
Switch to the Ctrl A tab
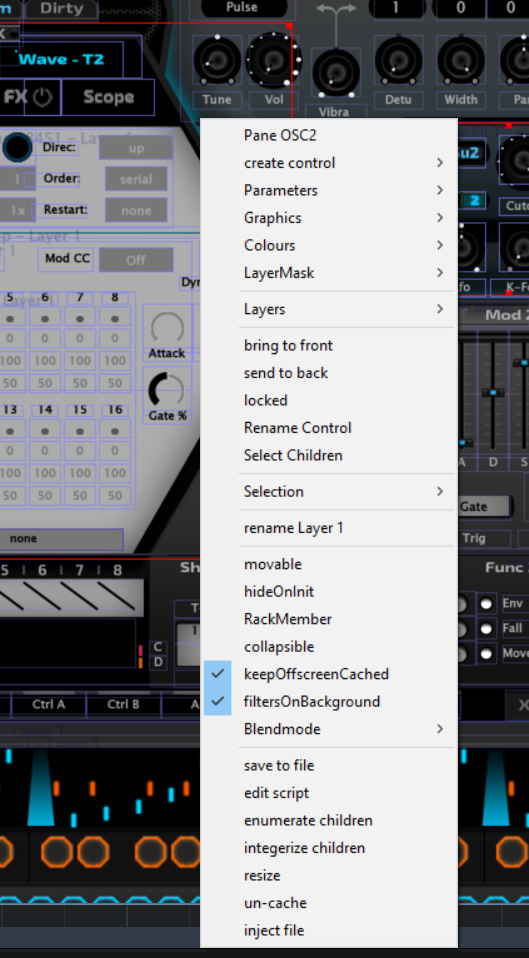48,704
